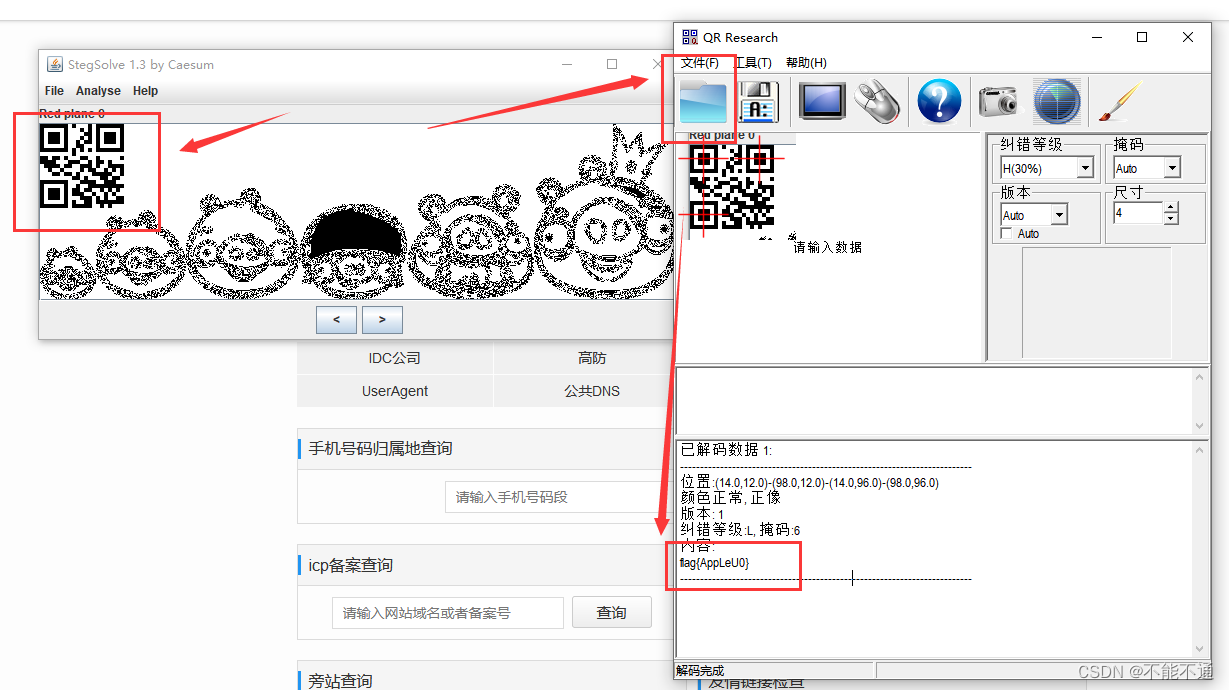This screenshot has width=1229, height=690.
Task: Click the IDC公司 cell on the webpage
Action: pyautogui.click(x=395, y=358)
